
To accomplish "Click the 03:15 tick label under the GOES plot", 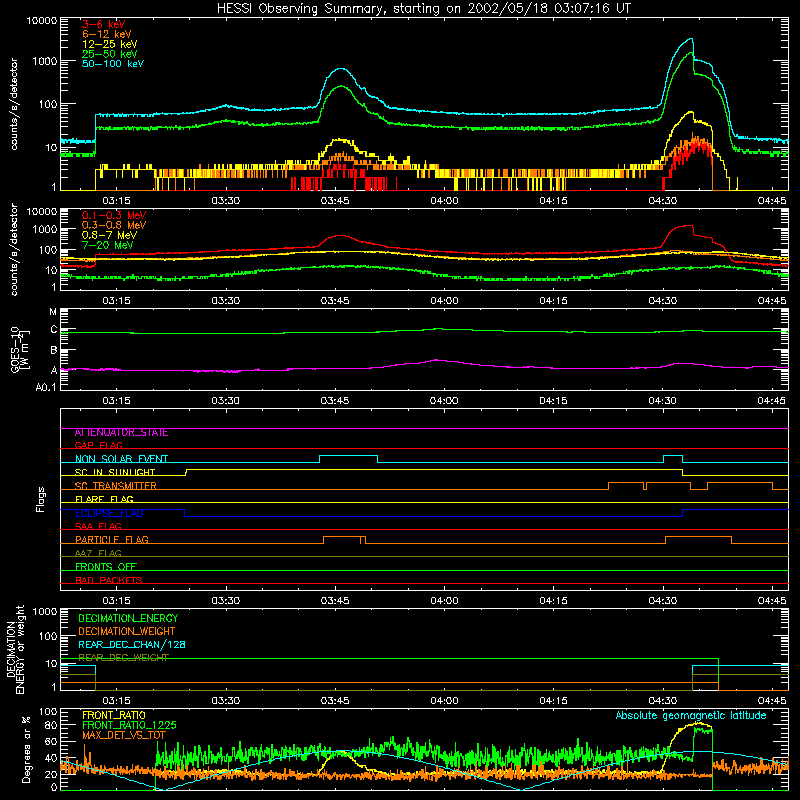I will (x=116, y=401).
